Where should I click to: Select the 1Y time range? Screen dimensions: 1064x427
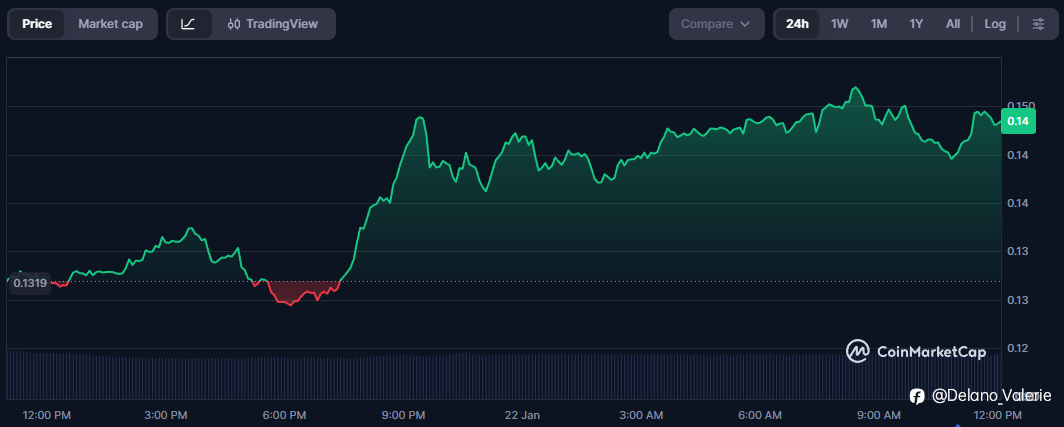(916, 24)
